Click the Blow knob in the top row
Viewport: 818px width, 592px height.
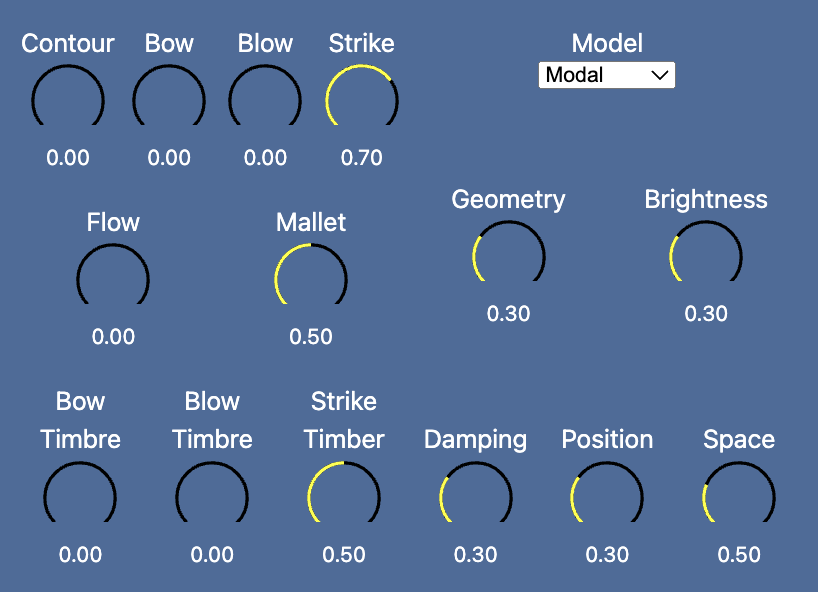(265, 95)
